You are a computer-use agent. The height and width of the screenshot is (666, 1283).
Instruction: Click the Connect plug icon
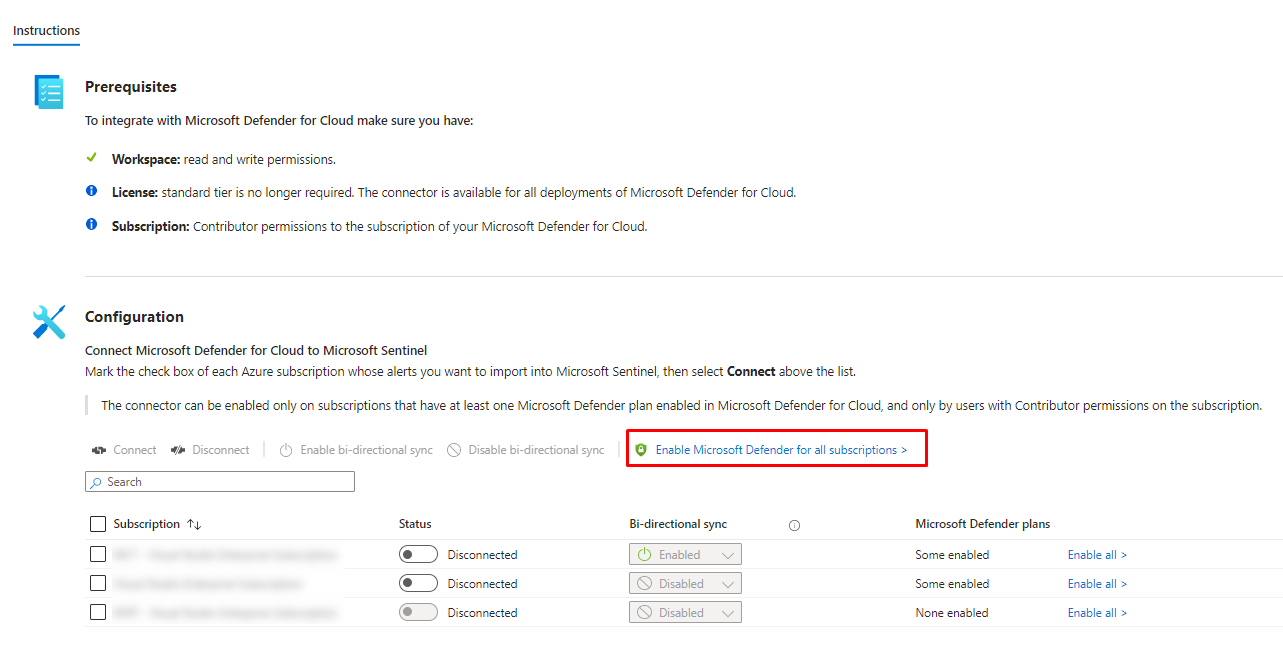(99, 450)
